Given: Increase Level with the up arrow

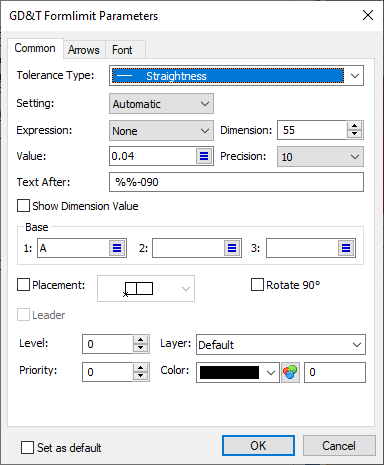Looking at the screenshot, I should (140, 340).
